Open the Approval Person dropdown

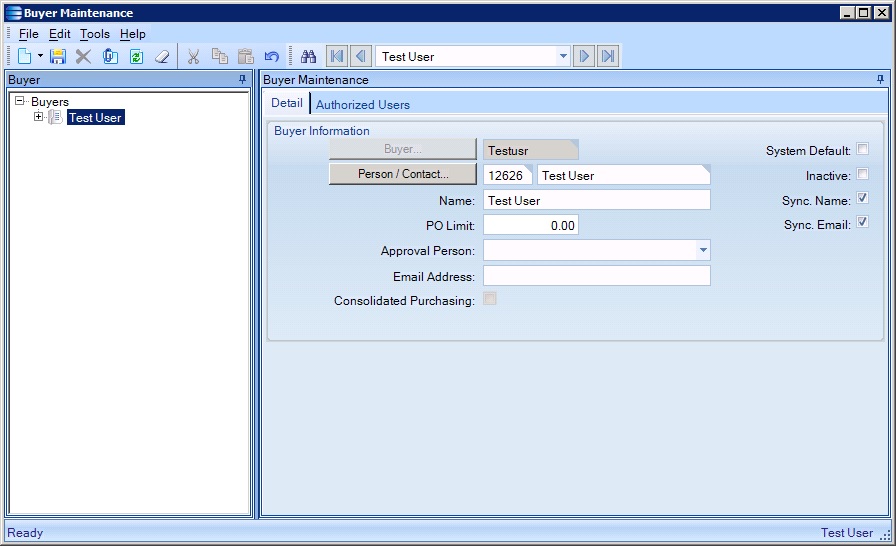(703, 250)
